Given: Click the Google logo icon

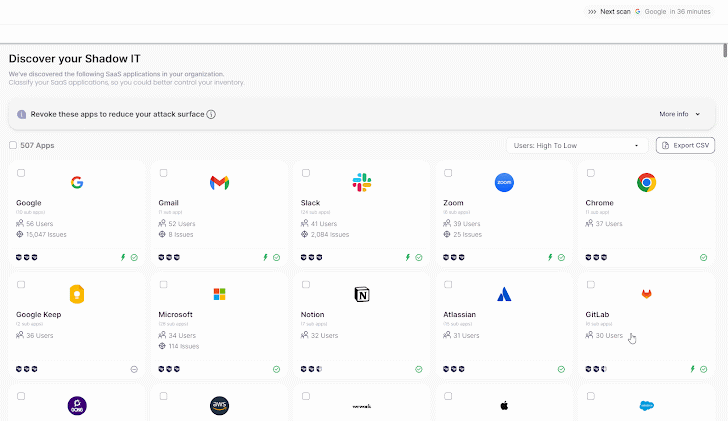Looking at the screenshot, I should [x=77, y=182].
